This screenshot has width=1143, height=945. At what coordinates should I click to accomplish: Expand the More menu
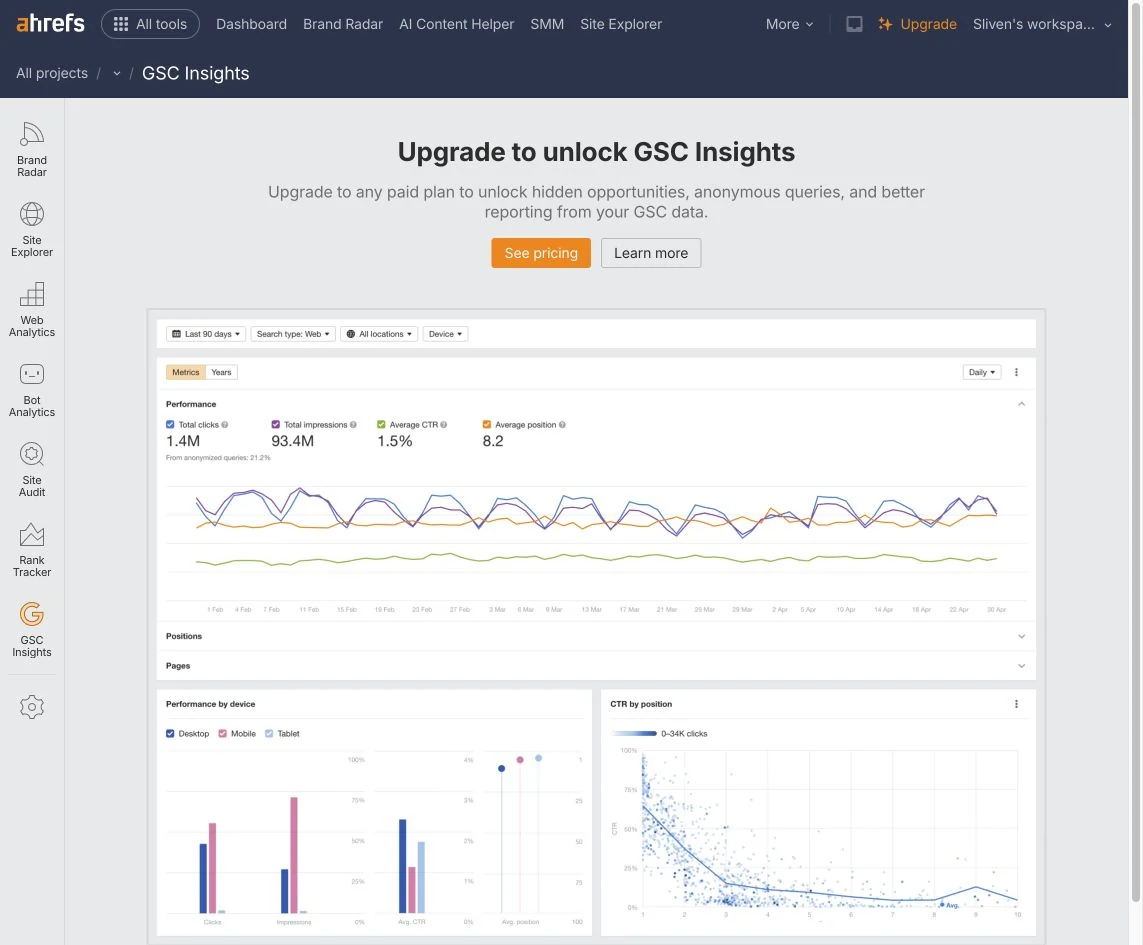(x=789, y=24)
